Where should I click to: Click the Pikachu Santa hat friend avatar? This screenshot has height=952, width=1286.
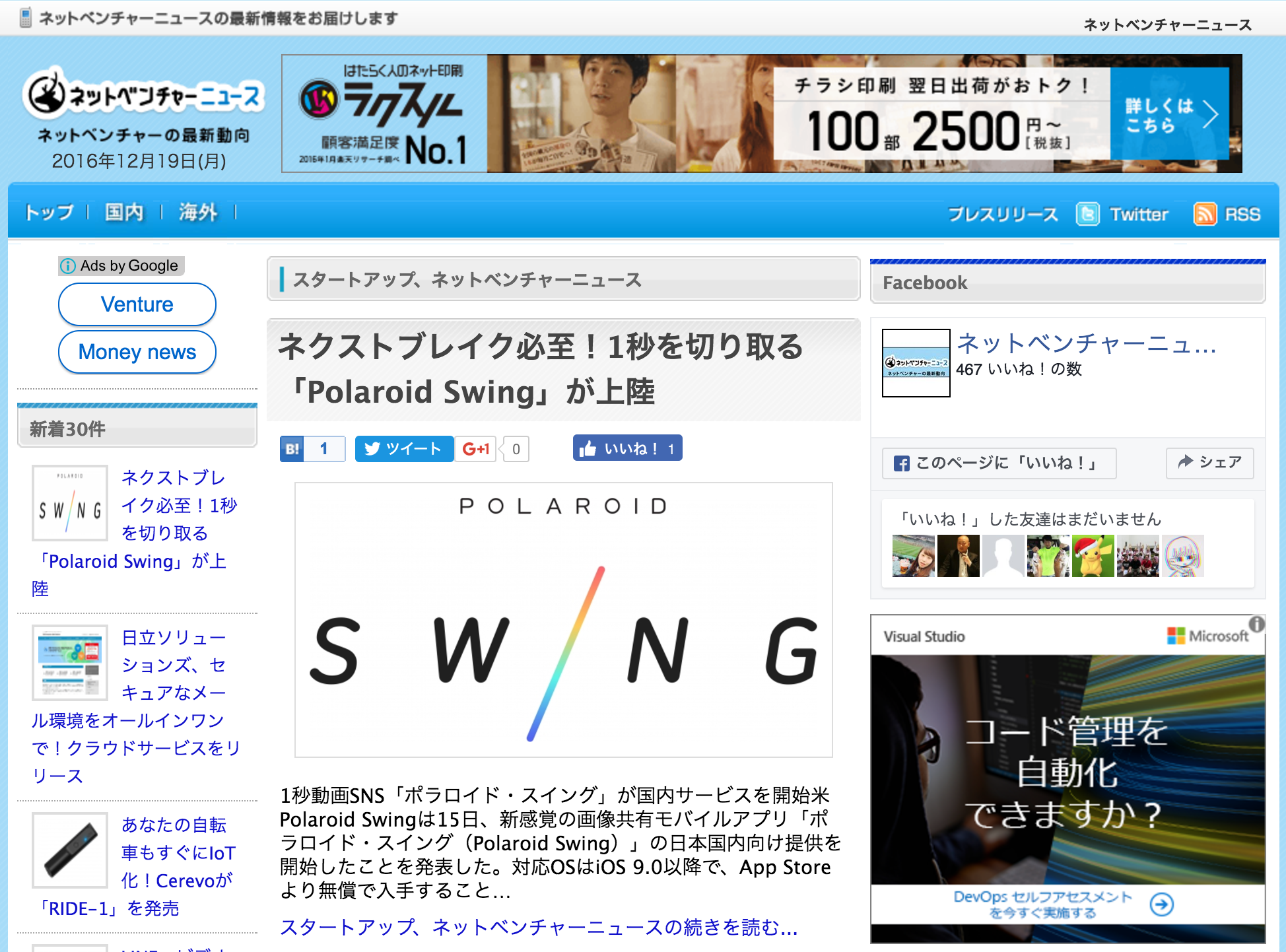pyautogui.click(x=1093, y=556)
